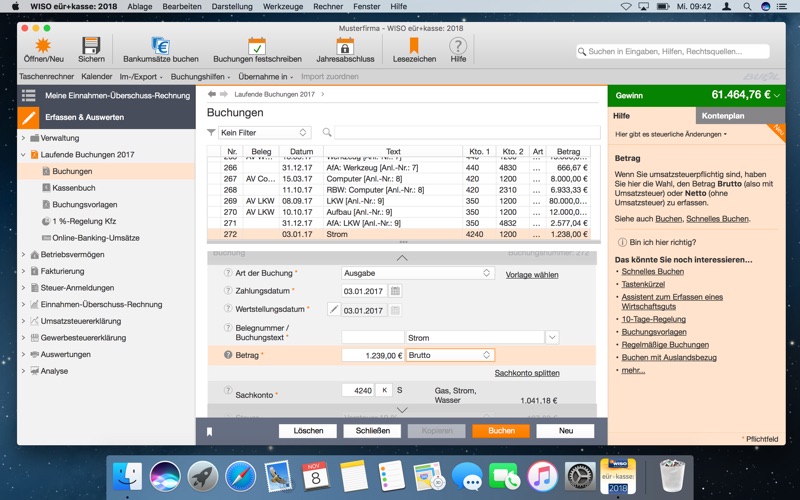Image resolution: width=800 pixels, height=500 pixels.
Task: Open the Jahresabschluss lock icon
Action: click(345, 45)
